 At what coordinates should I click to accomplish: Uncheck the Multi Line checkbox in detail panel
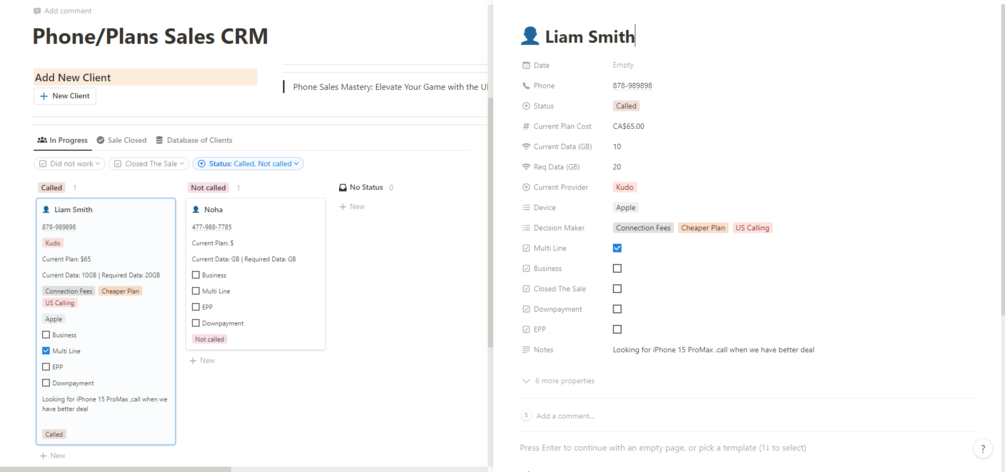[x=617, y=248]
